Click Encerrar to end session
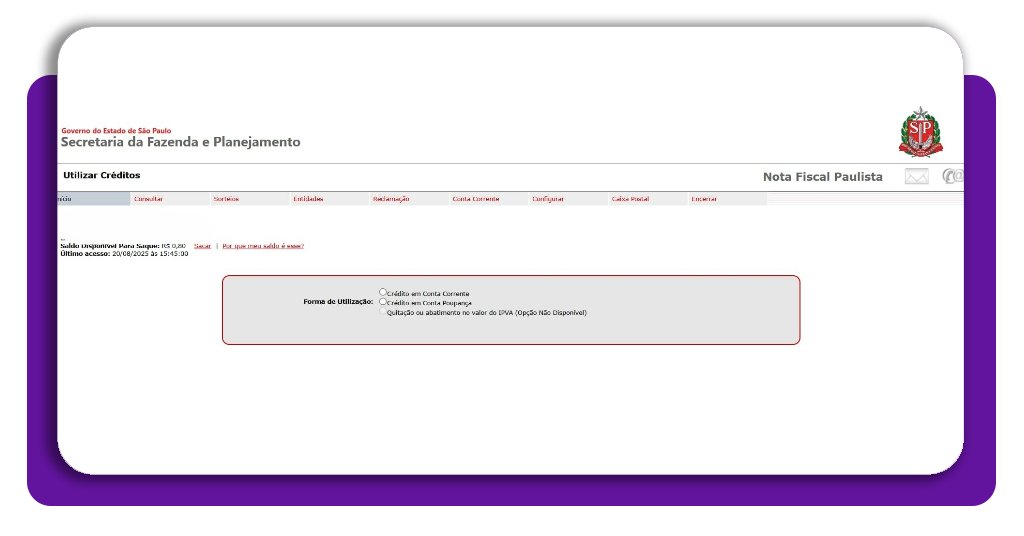This screenshot has height=536, width=1024. tap(704, 199)
